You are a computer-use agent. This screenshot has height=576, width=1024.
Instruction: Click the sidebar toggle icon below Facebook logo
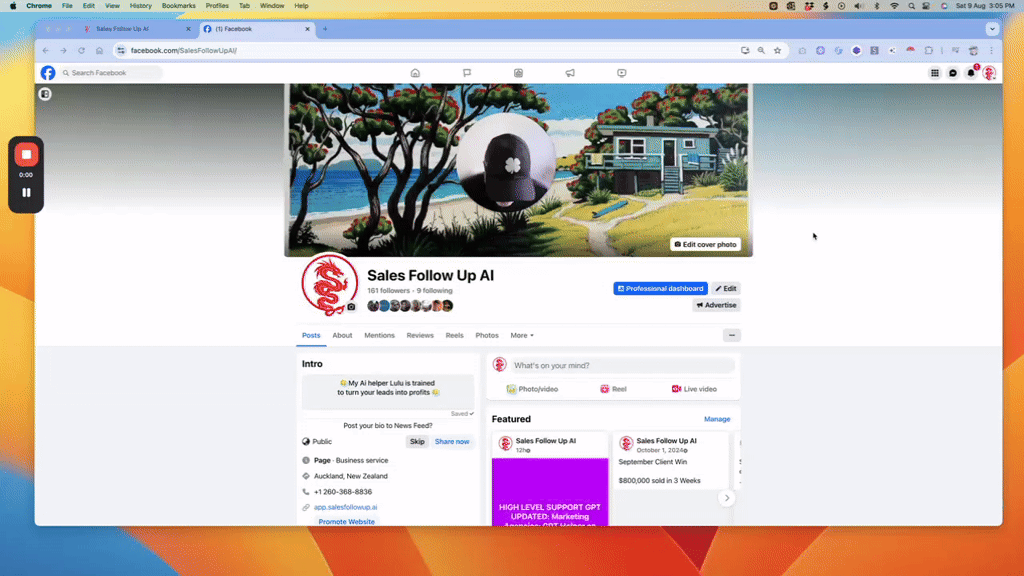click(45, 94)
